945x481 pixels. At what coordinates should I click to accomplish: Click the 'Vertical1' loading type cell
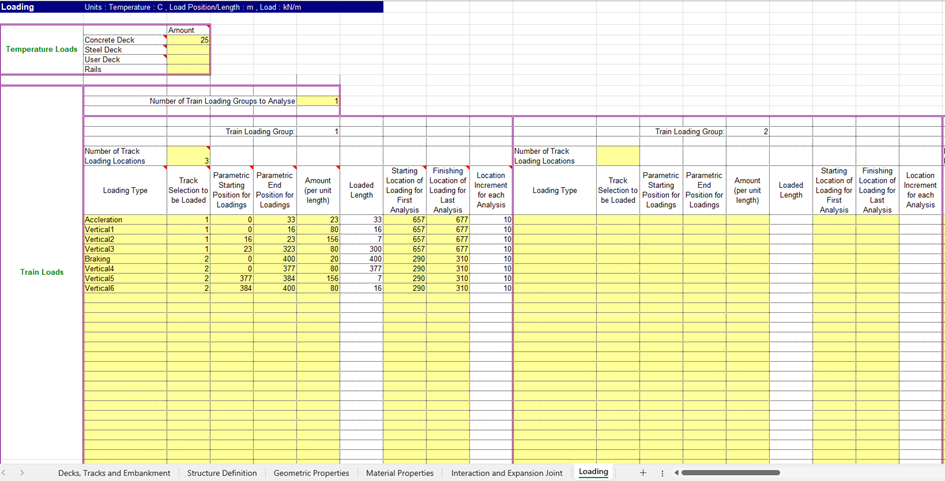125,230
